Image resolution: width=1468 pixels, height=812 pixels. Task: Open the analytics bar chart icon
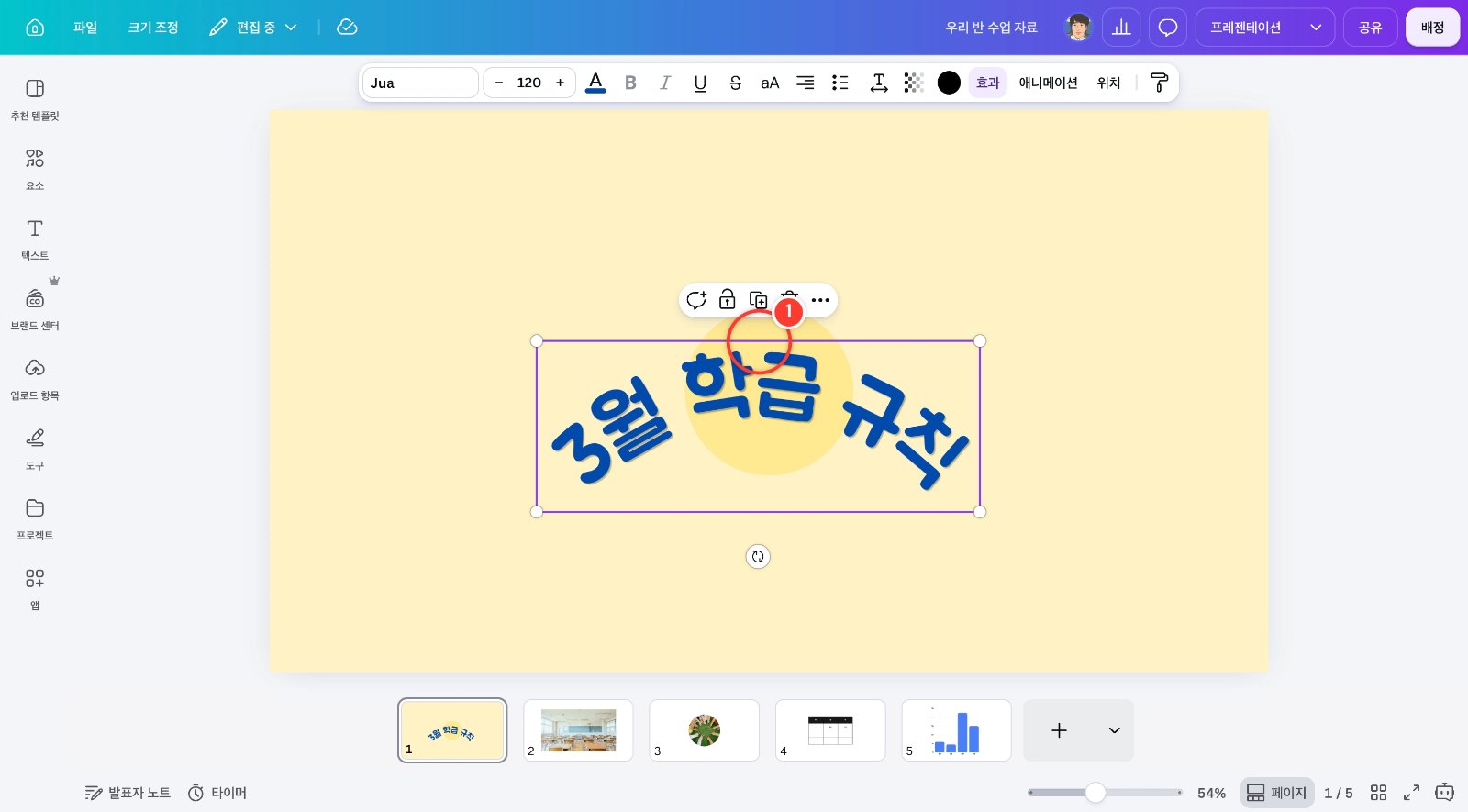[x=1121, y=28]
